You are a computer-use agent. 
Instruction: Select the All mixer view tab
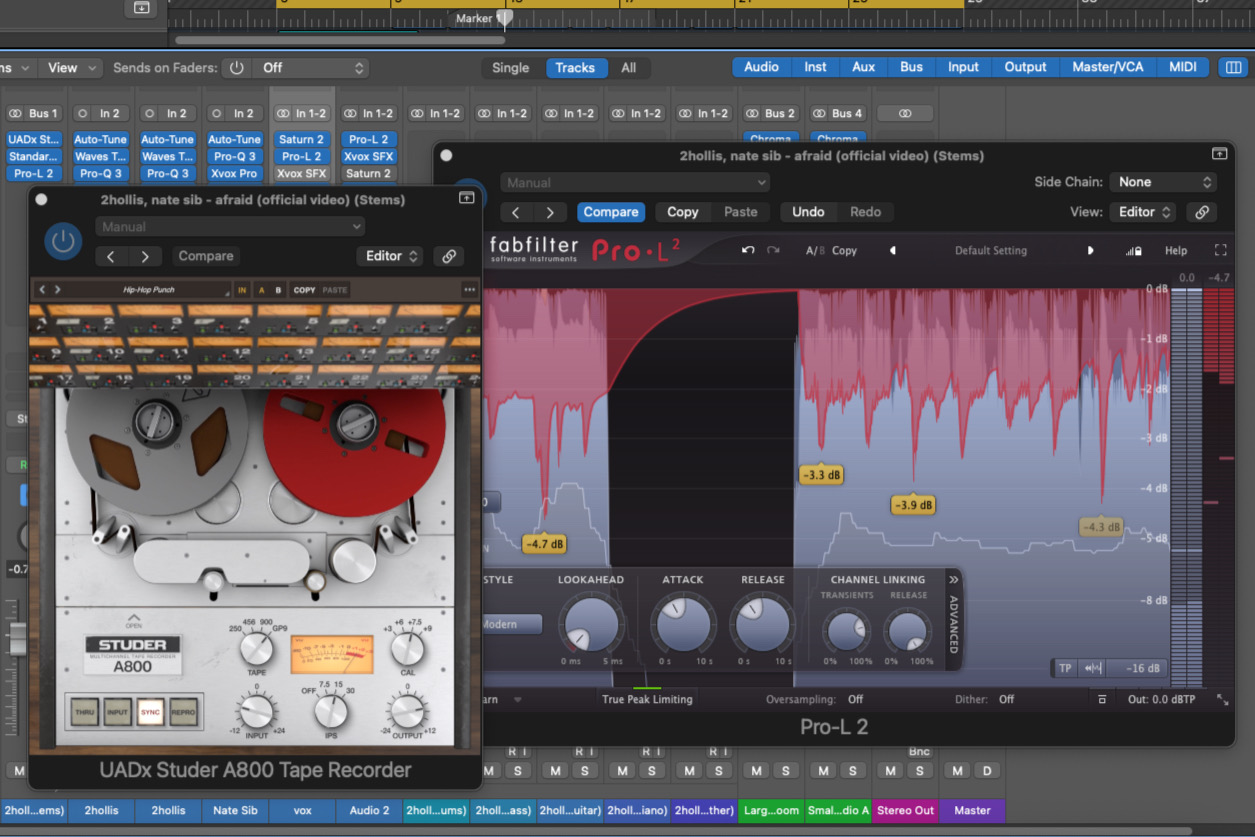pyautogui.click(x=628, y=67)
